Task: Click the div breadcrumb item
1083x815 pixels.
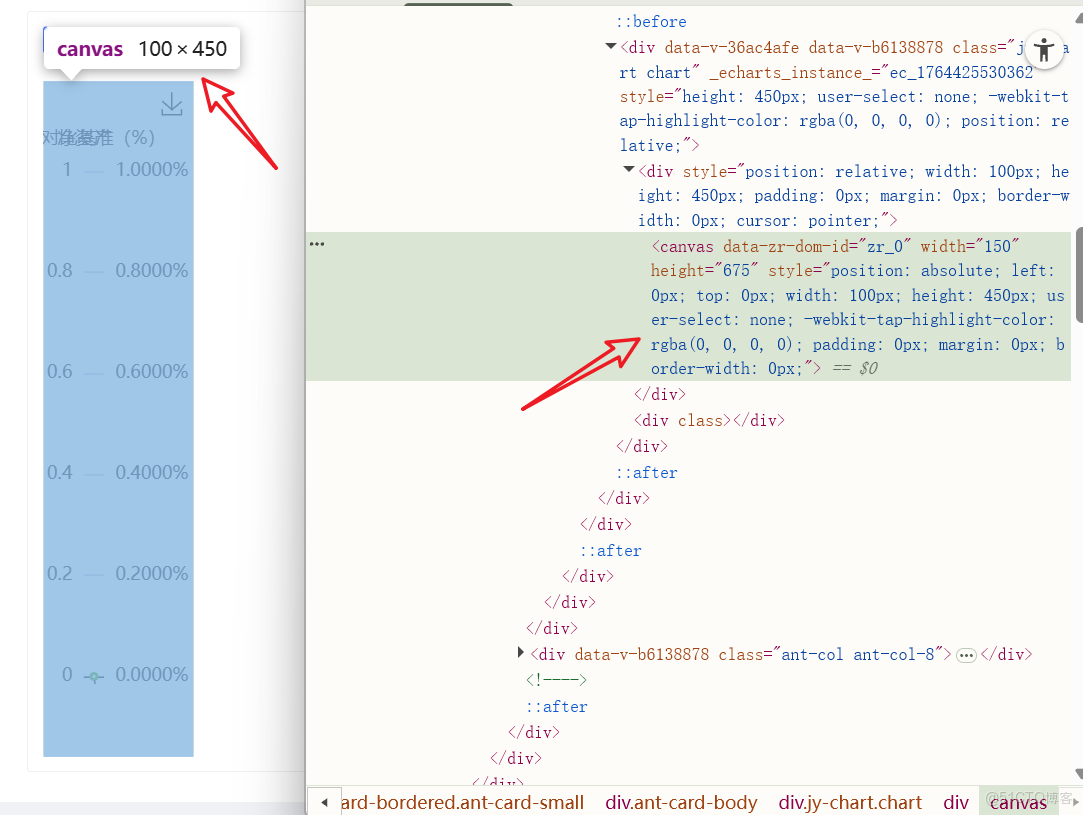Action: 956,802
